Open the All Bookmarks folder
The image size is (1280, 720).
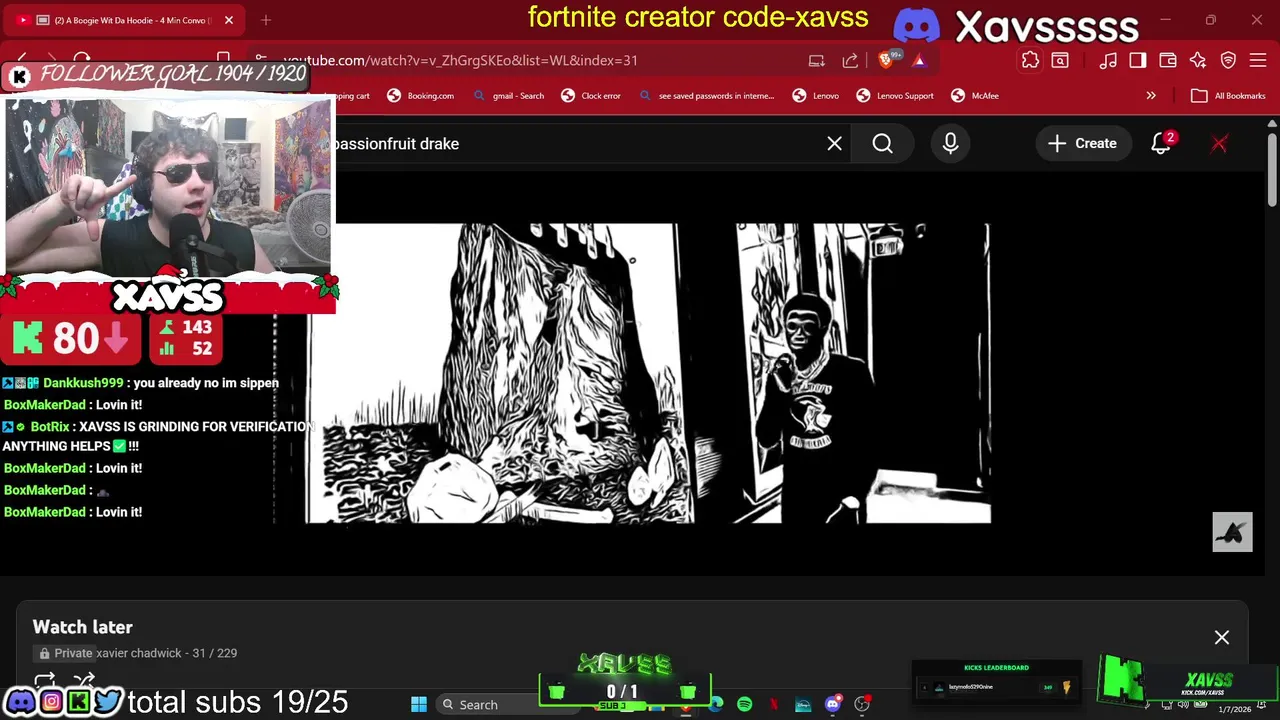[1228, 96]
